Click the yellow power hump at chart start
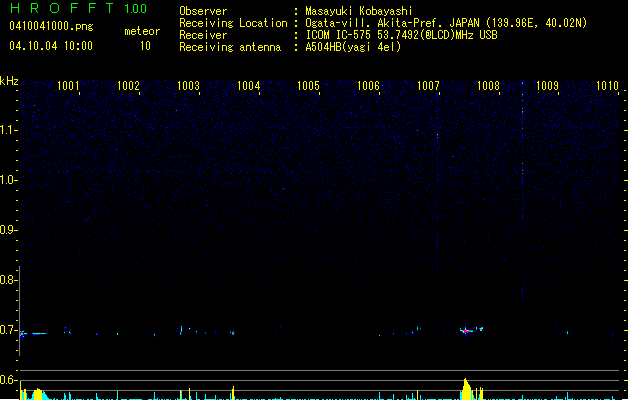The width and height of the screenshot is (629, 400). [x=37, y=394]
